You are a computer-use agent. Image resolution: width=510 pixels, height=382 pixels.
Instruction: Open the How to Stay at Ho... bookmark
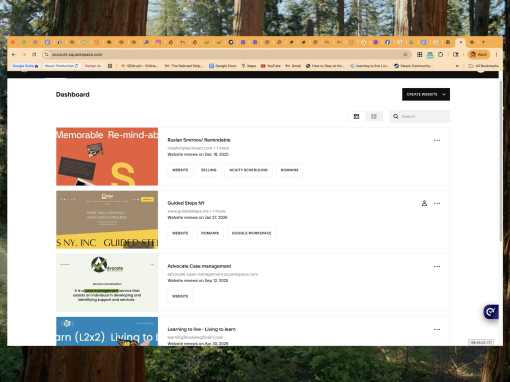click(325, 66)
